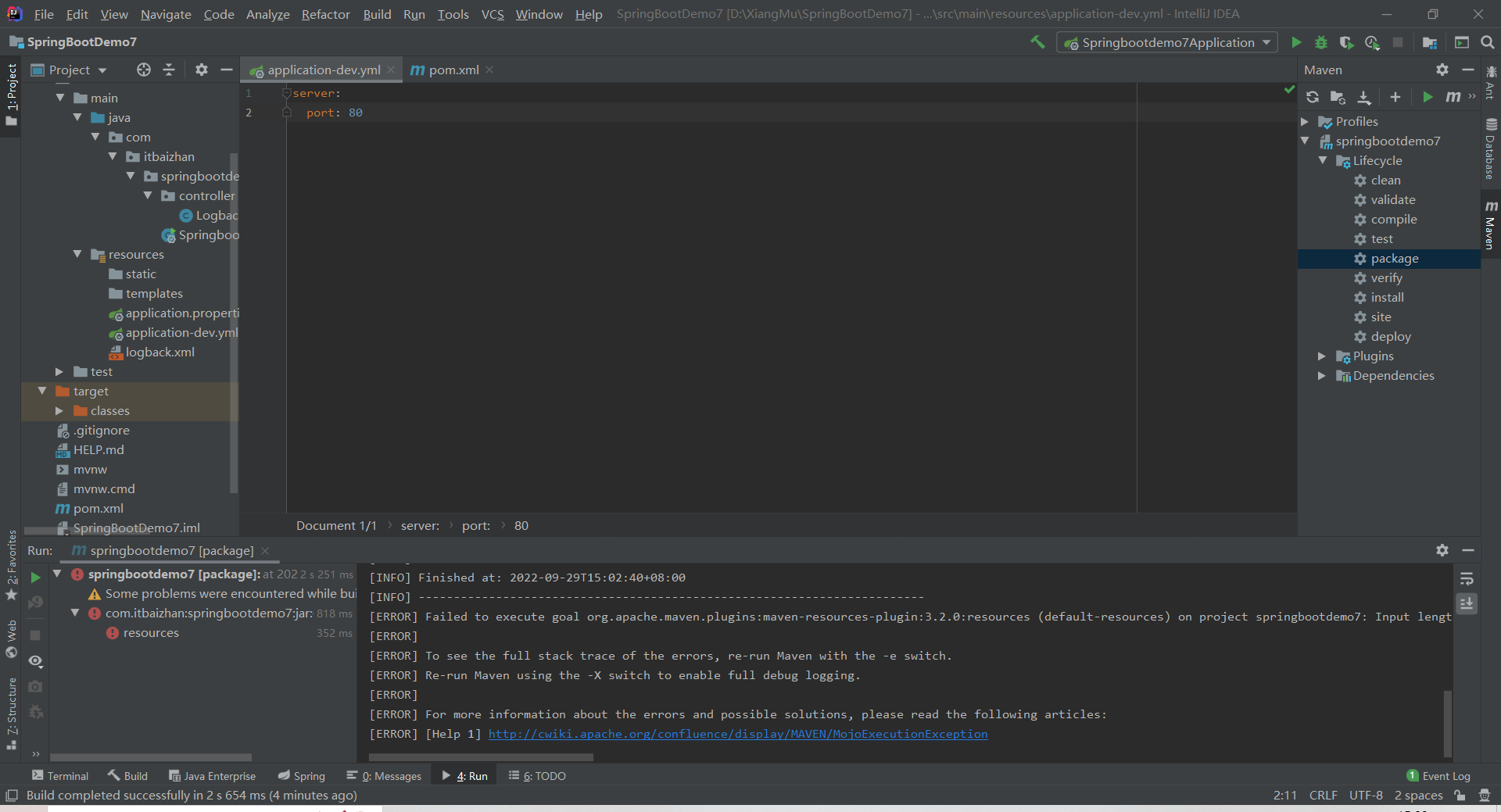Expand the classes folder
1501x812 pixels.
(x=59, y=411)
